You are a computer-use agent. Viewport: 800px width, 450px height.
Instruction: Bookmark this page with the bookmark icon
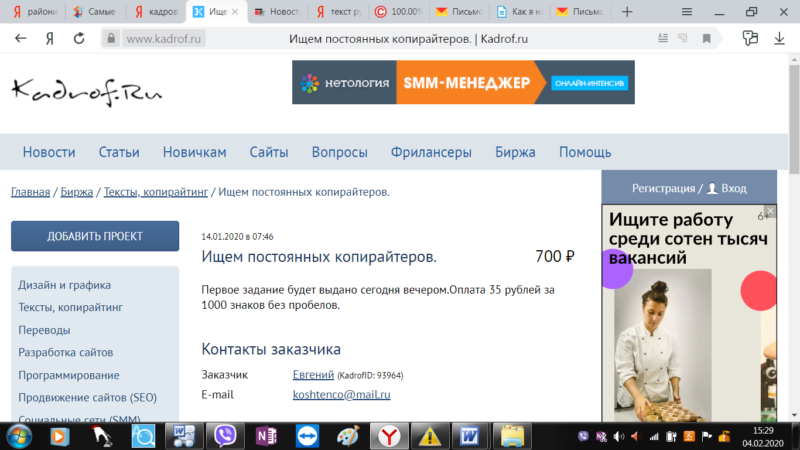[x=707, y=38]
